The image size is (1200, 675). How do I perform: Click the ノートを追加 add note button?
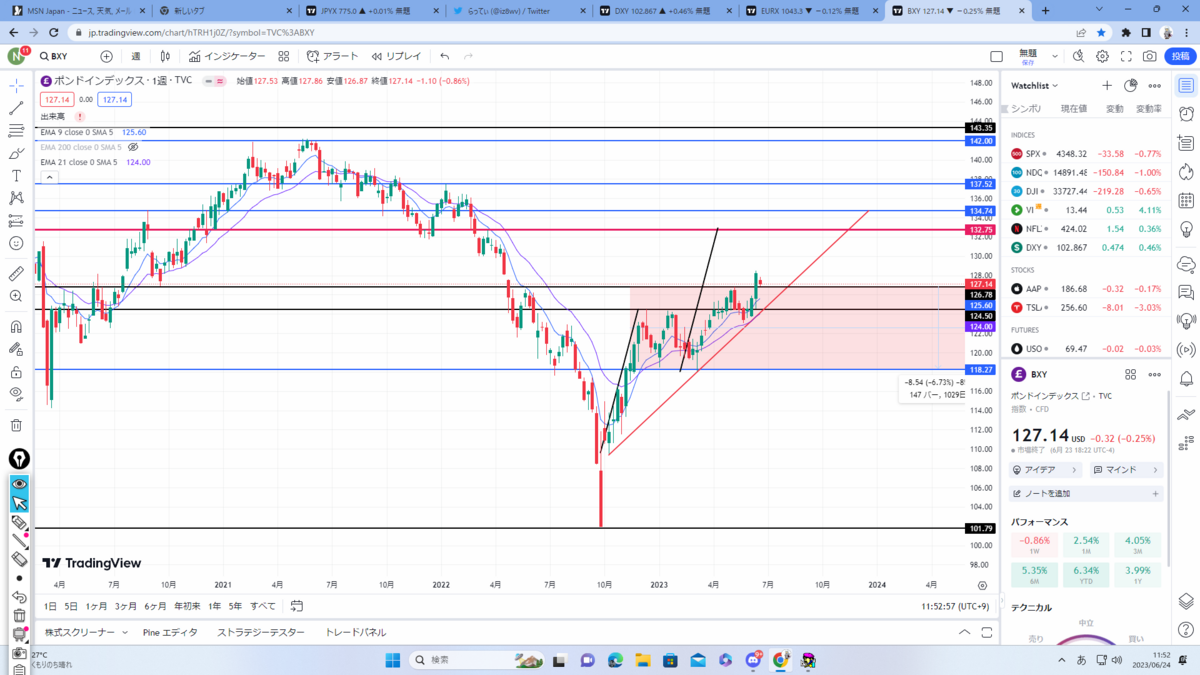tap(1086, 494)
